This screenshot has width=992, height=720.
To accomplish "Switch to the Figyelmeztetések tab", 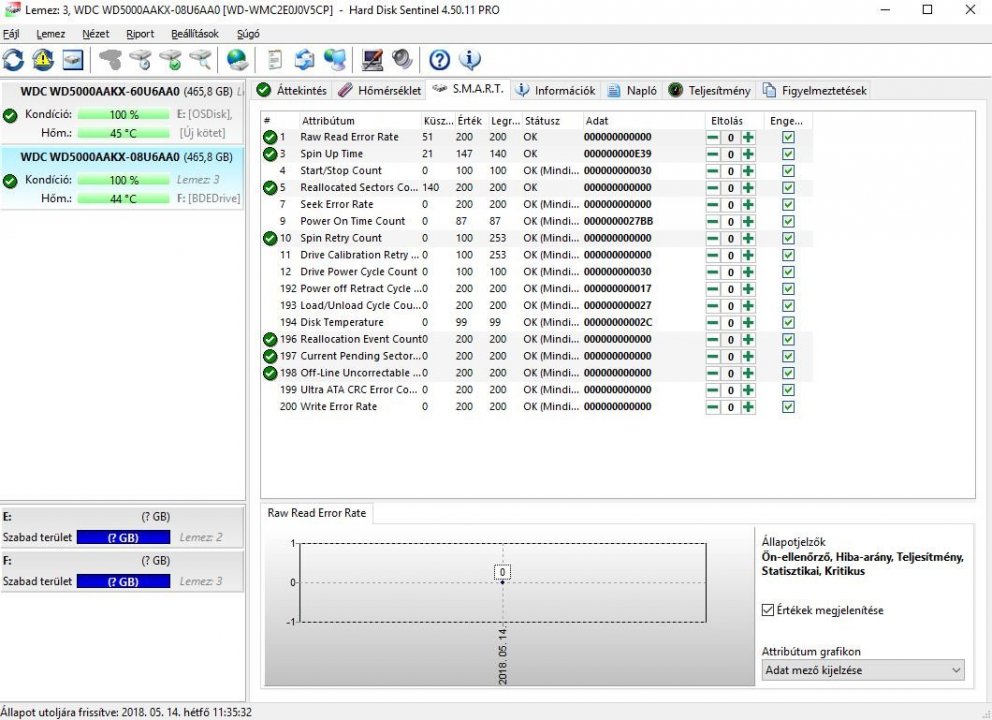I will tap(815, 90).
